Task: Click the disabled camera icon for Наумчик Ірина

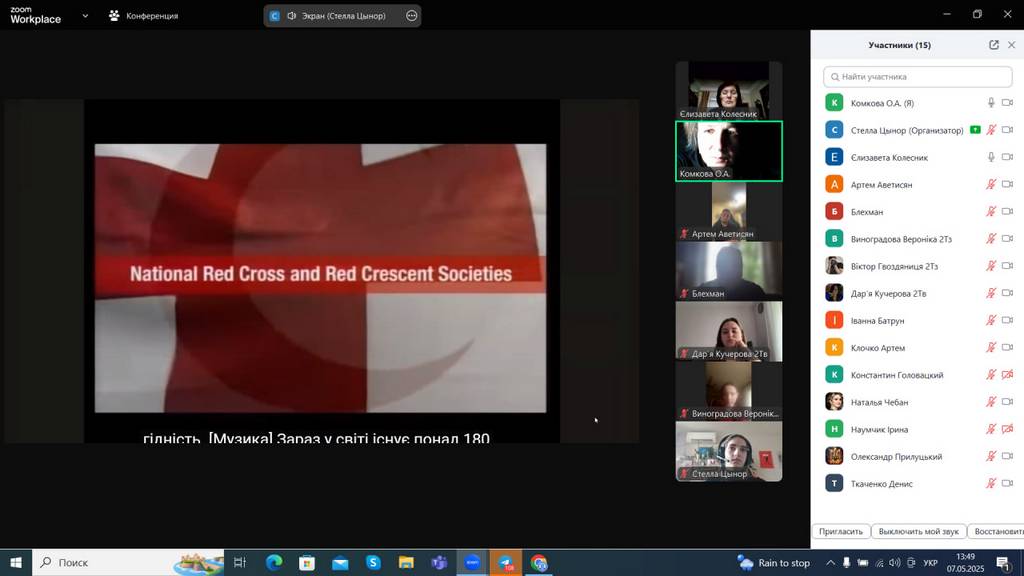Action: click(1007, 429)
